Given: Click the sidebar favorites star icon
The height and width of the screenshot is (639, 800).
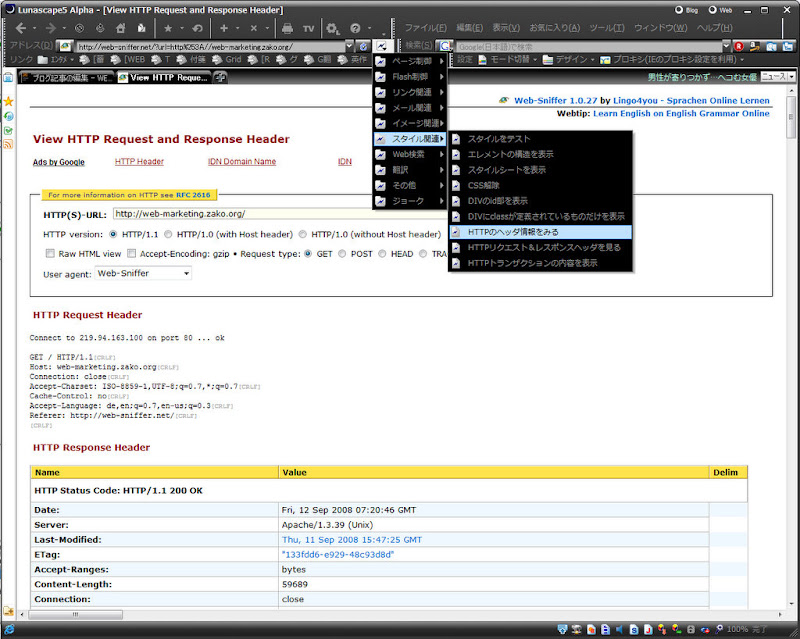Looking at the screenshot, I should point(8,102).
